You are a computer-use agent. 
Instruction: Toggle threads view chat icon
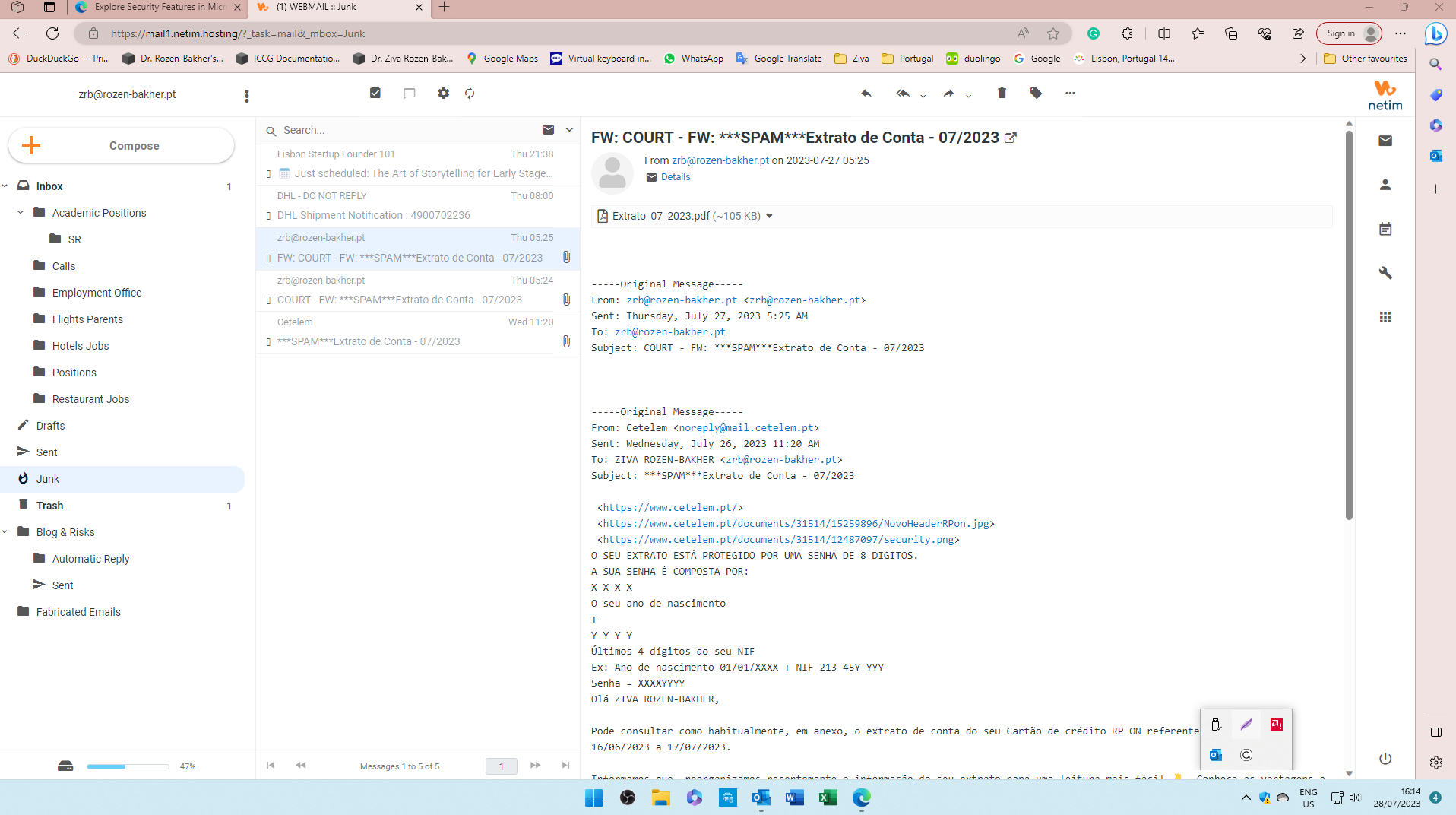(409, 93)
